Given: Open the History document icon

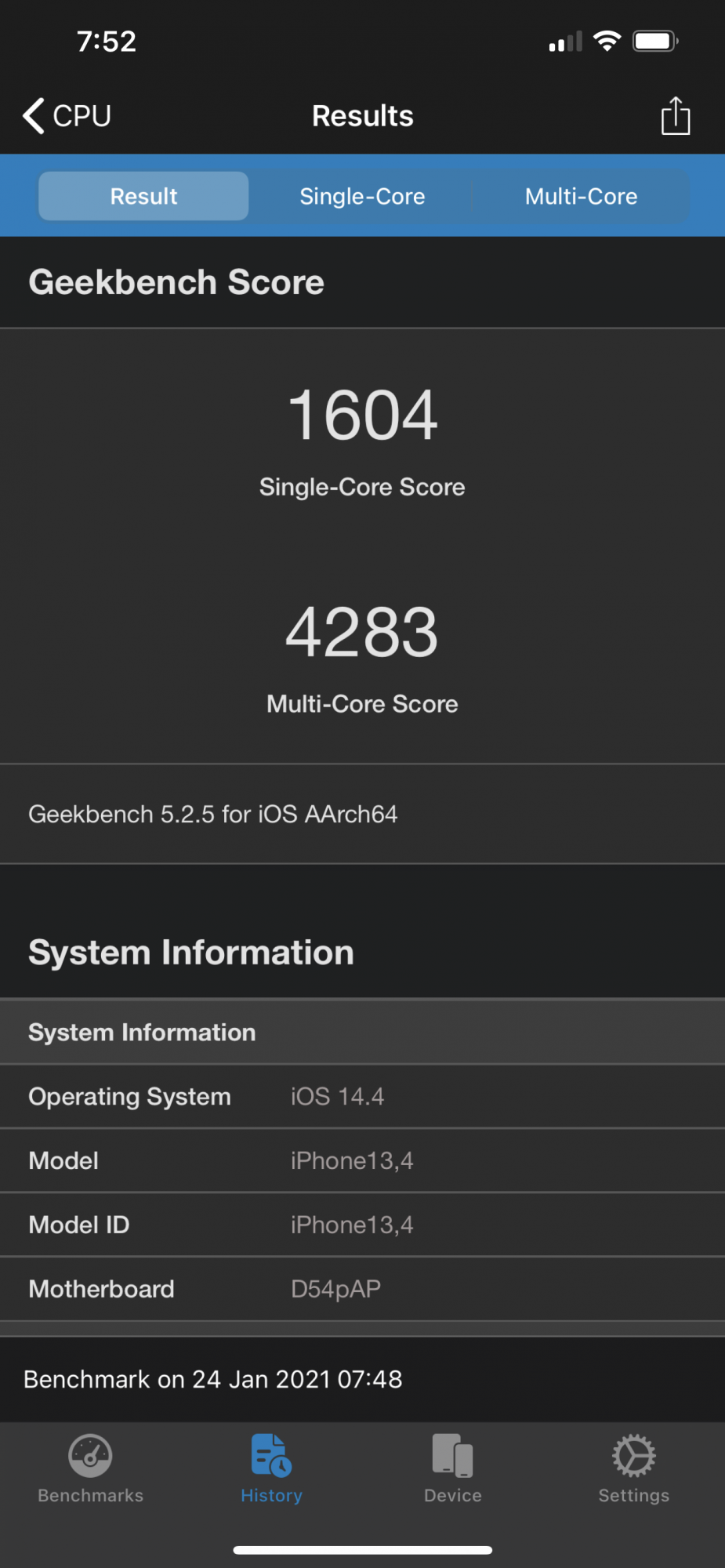Looking at the screenshot, I should pos(271,1455).
